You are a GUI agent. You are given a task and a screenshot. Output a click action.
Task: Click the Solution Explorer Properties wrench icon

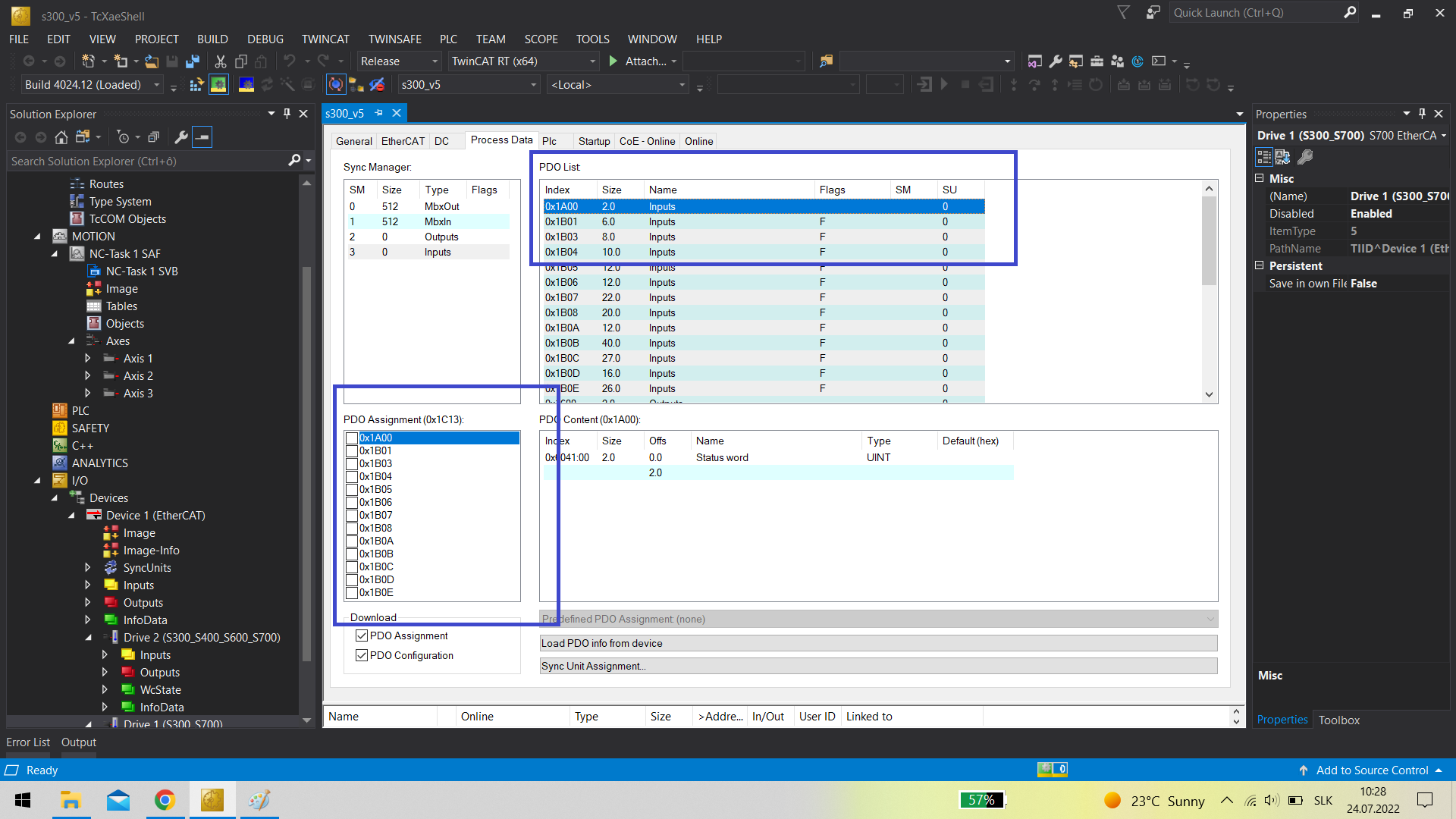point(181,137)
